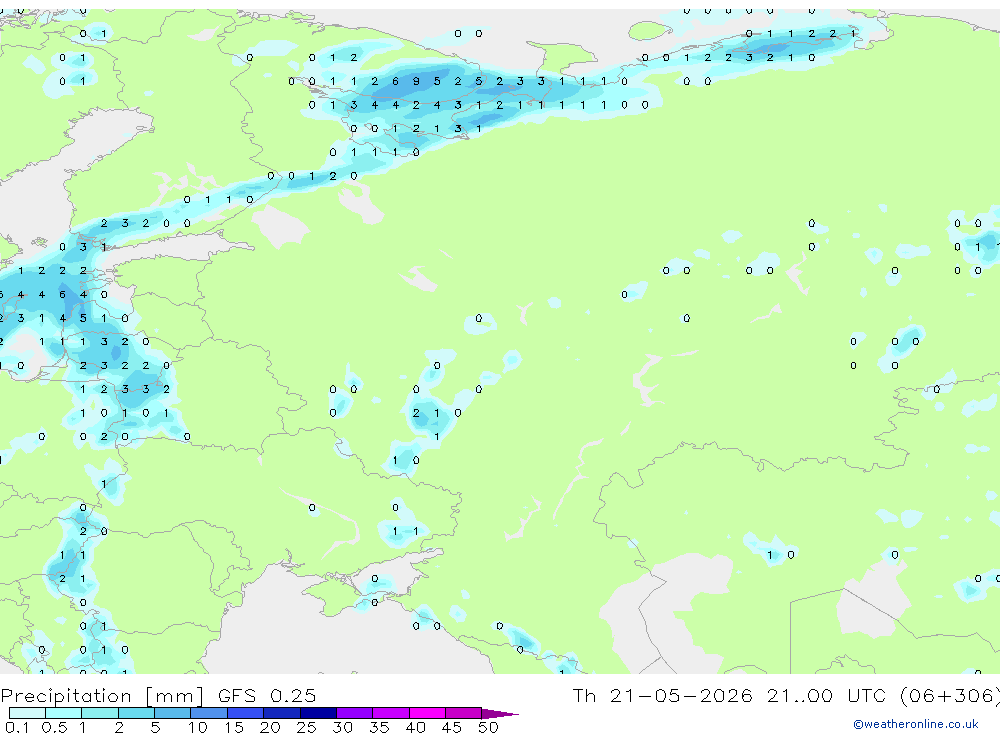Click the 0.5–1 mm legend swatch
Screen dimensions: 1000x733
[x=63, y=713]
